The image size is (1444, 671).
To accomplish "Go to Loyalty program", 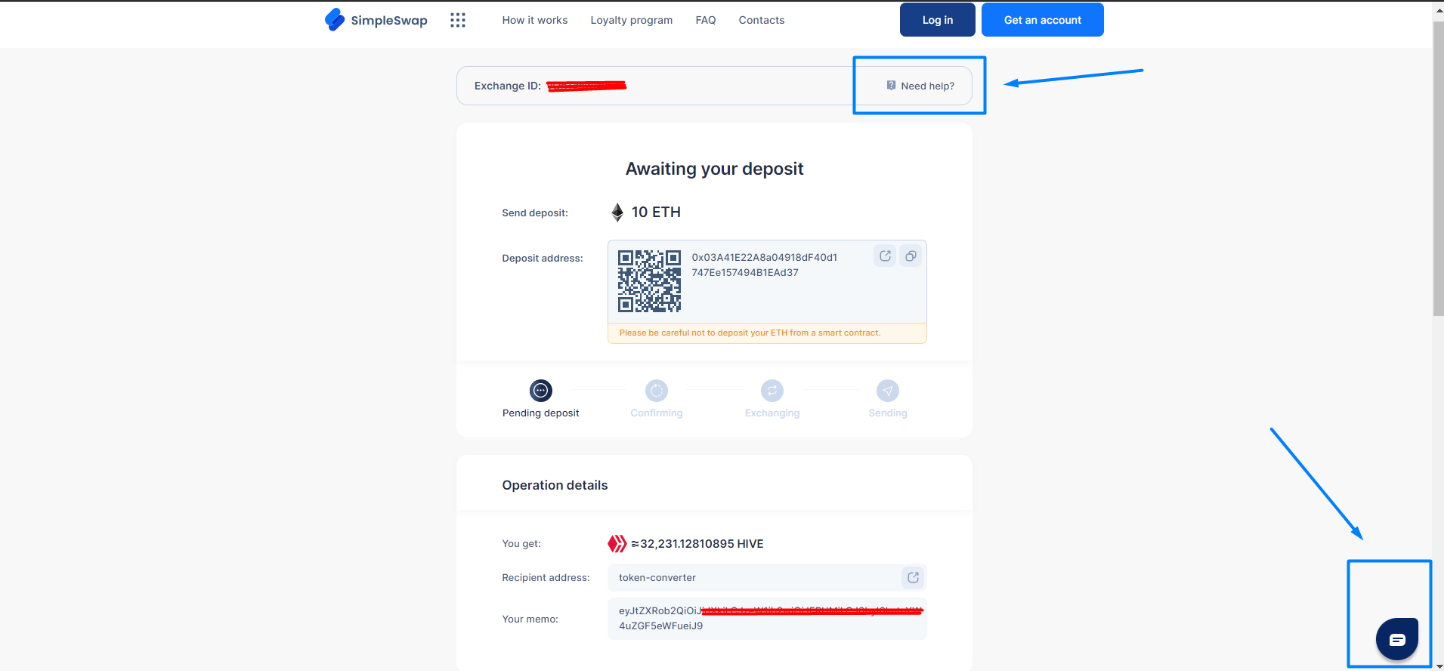I will (631, 20).
